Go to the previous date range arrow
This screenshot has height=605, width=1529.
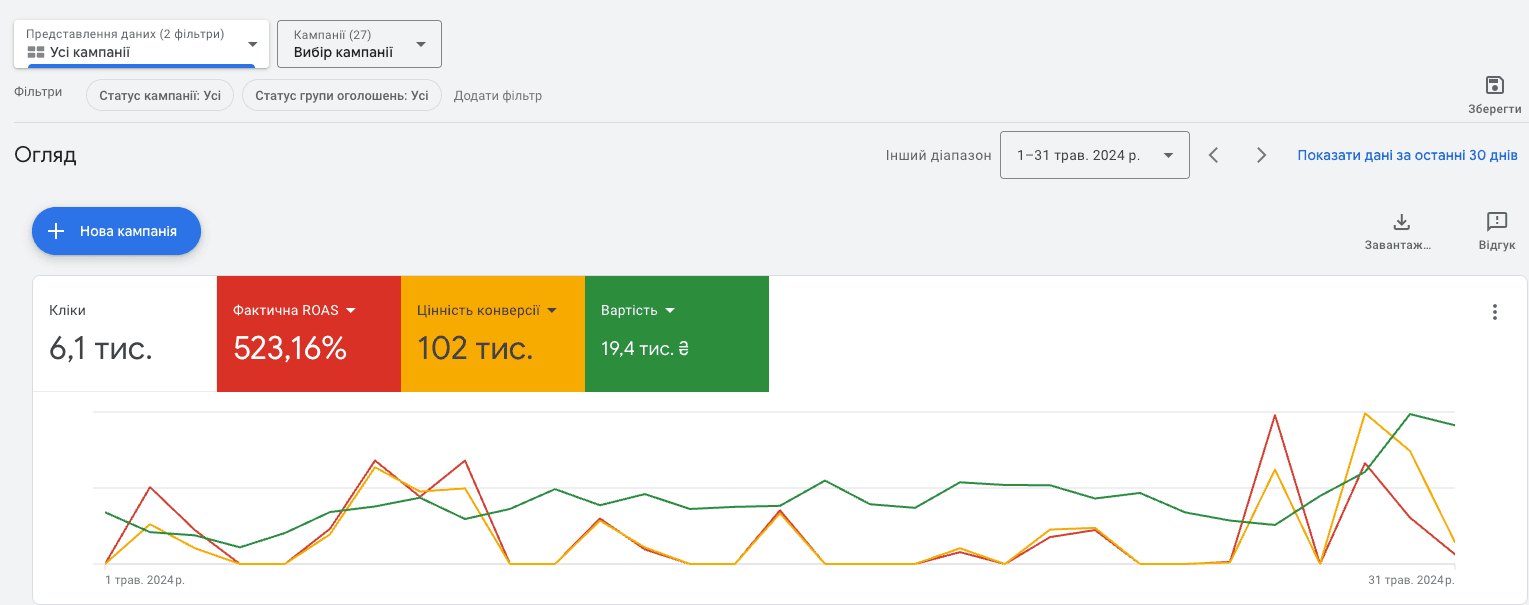1214,155
